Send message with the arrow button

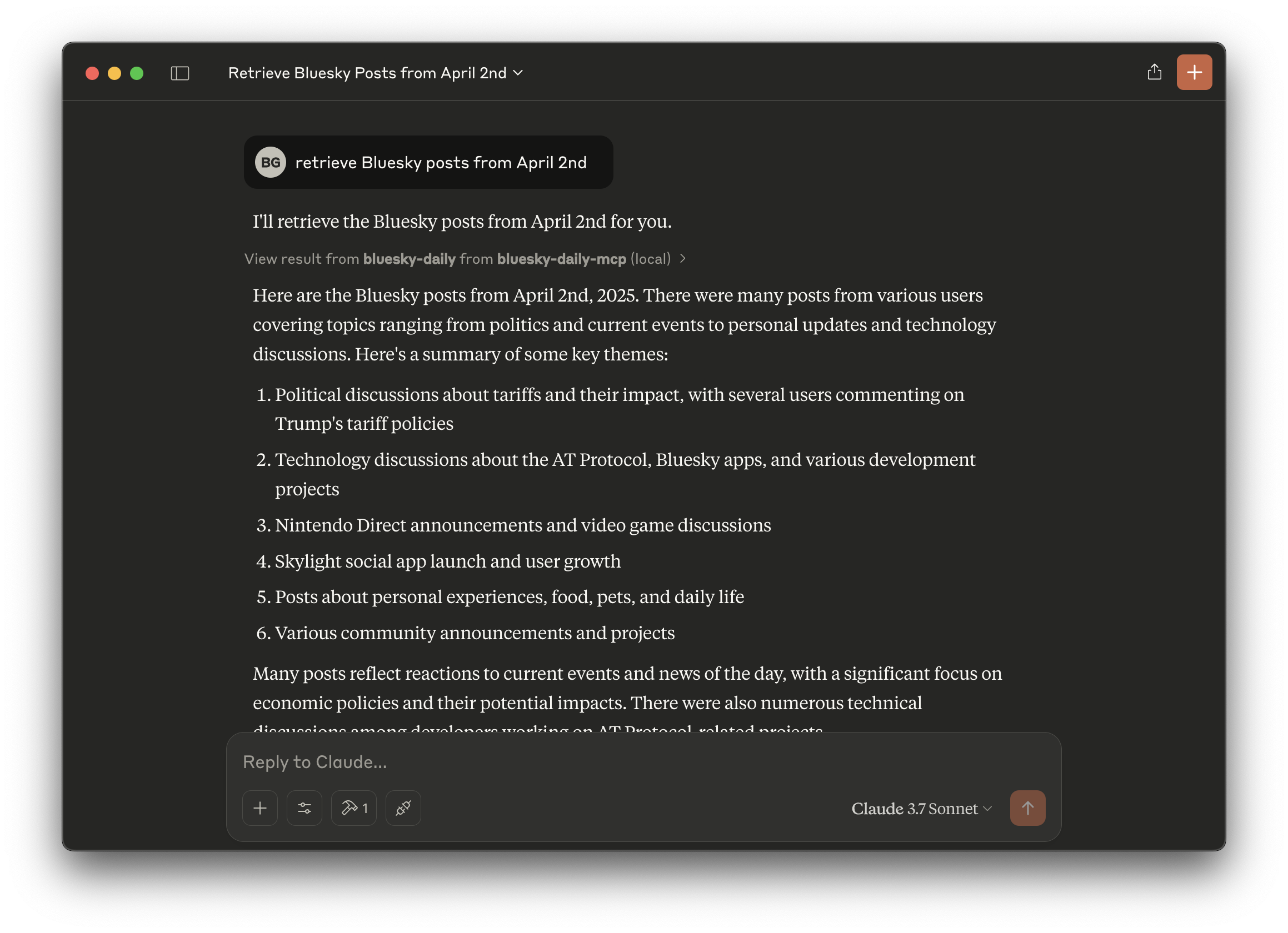pyautogui.click(x=1027, y=807)
